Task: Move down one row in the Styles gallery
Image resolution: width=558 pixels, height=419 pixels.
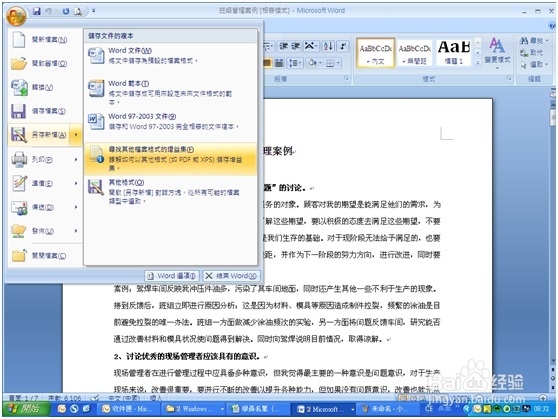Action: pyautogui.click(x=478, y=52)
